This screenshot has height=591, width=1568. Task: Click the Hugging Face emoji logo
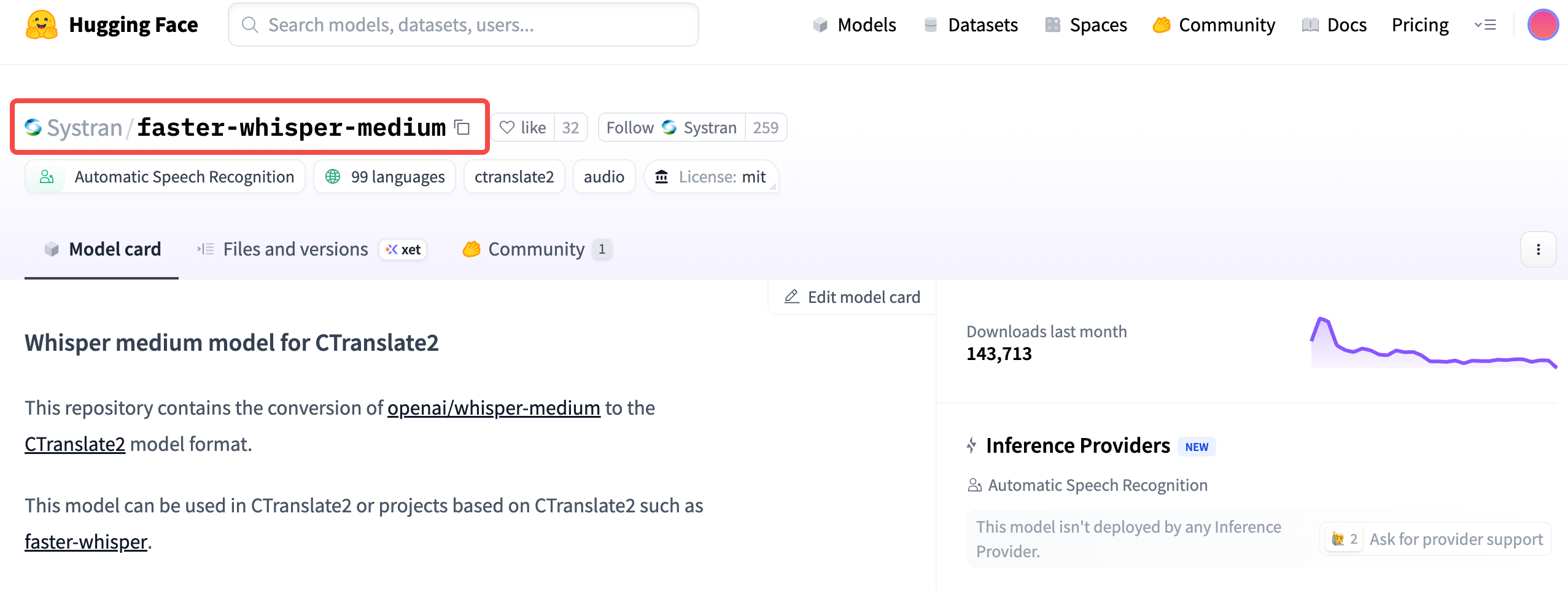point(41,25)
